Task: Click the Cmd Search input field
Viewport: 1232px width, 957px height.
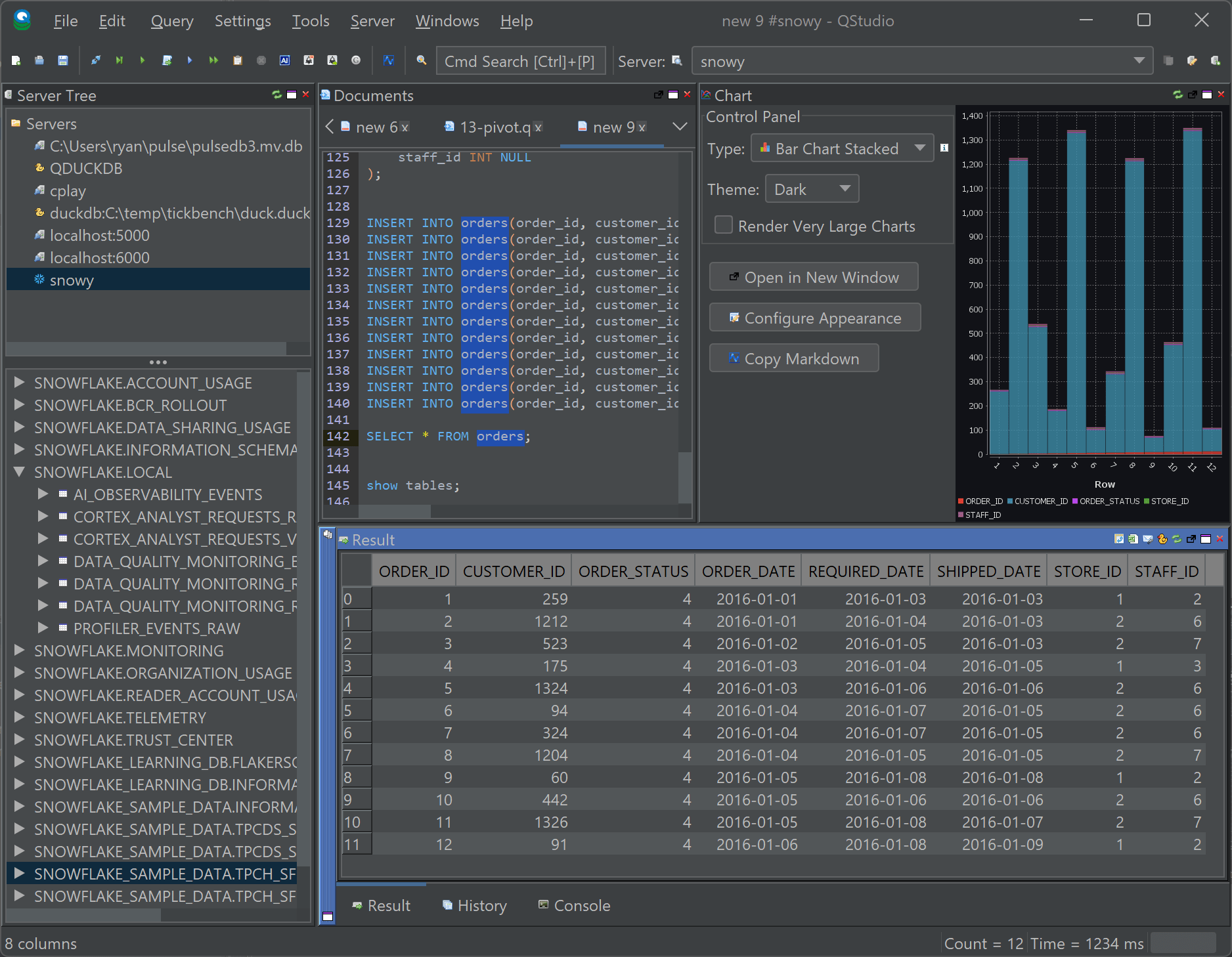Action: (x=520, y=61)
